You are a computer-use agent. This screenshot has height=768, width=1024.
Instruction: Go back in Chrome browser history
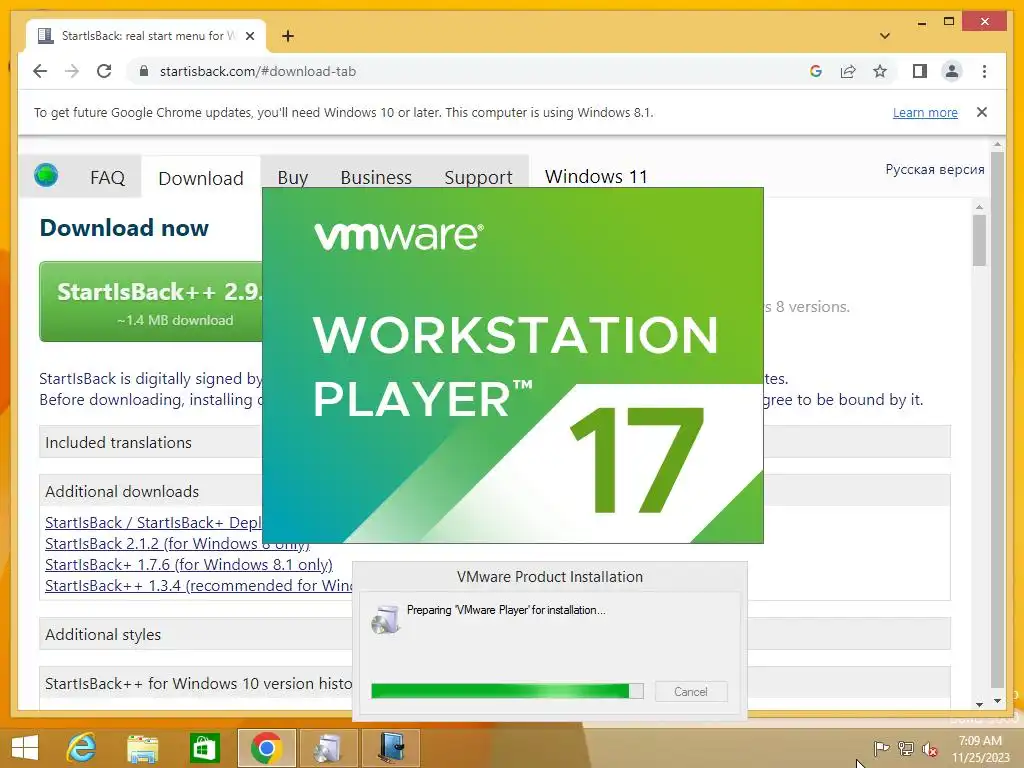point(40,71)
